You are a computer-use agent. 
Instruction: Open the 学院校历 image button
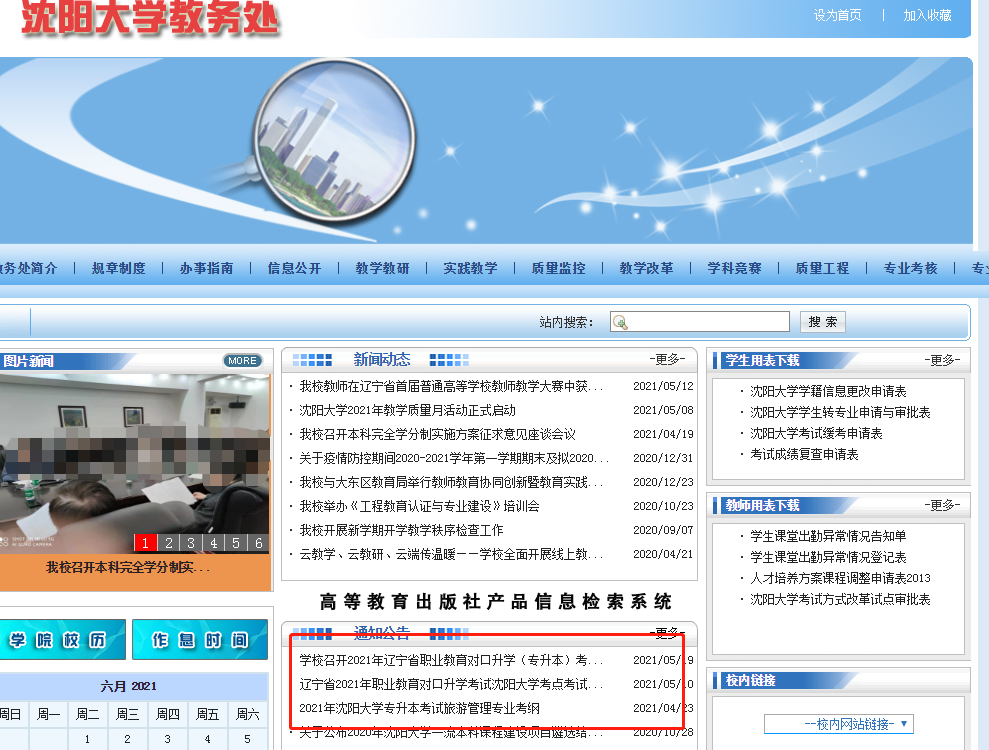tap(62, 640)
